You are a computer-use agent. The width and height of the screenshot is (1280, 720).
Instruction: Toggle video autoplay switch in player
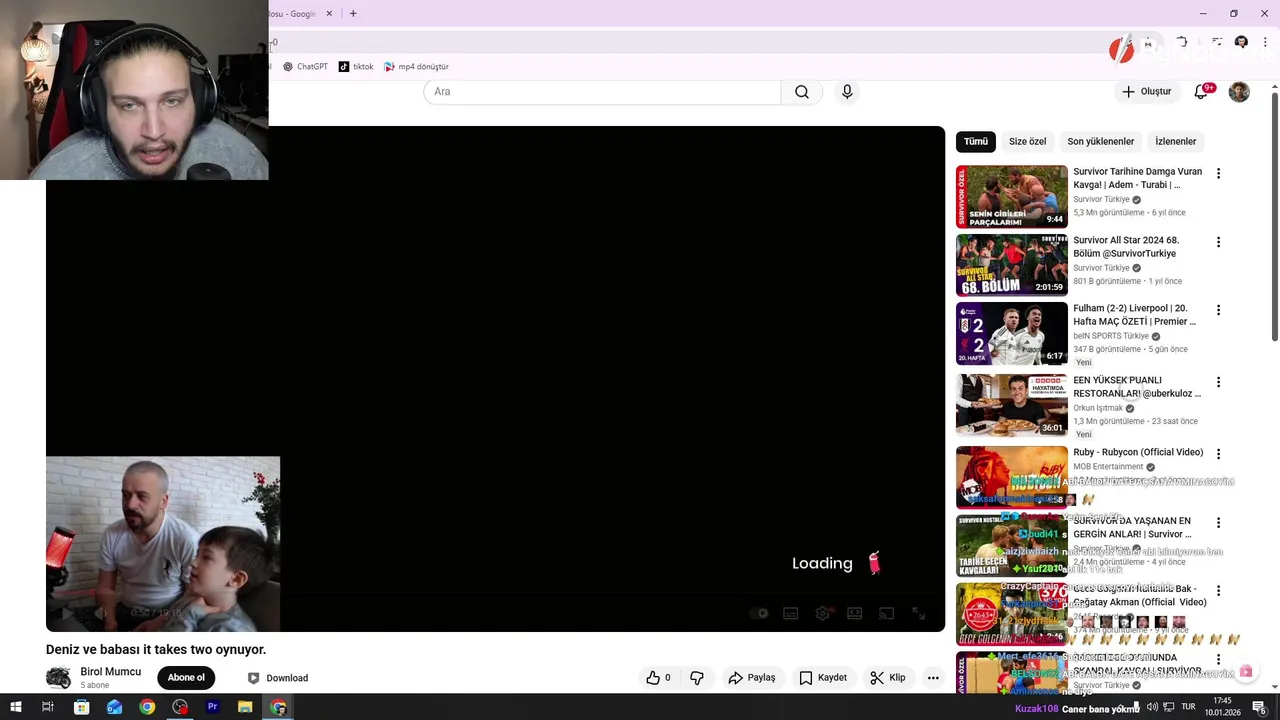[759, 613]
